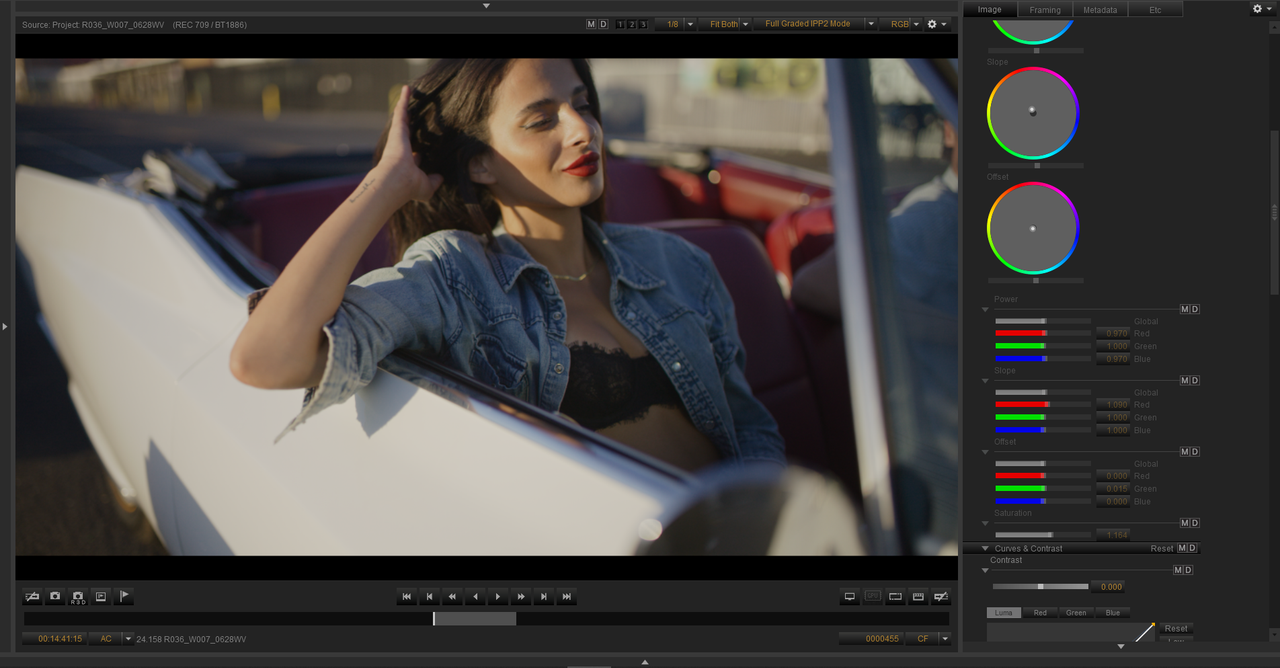
Task: Toggle the D button for Slope
Action: point(1195,380)
